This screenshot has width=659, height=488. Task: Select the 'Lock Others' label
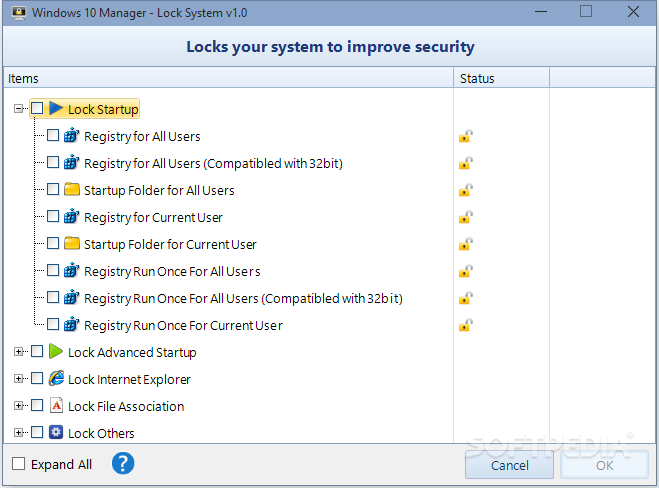(101, 433)
